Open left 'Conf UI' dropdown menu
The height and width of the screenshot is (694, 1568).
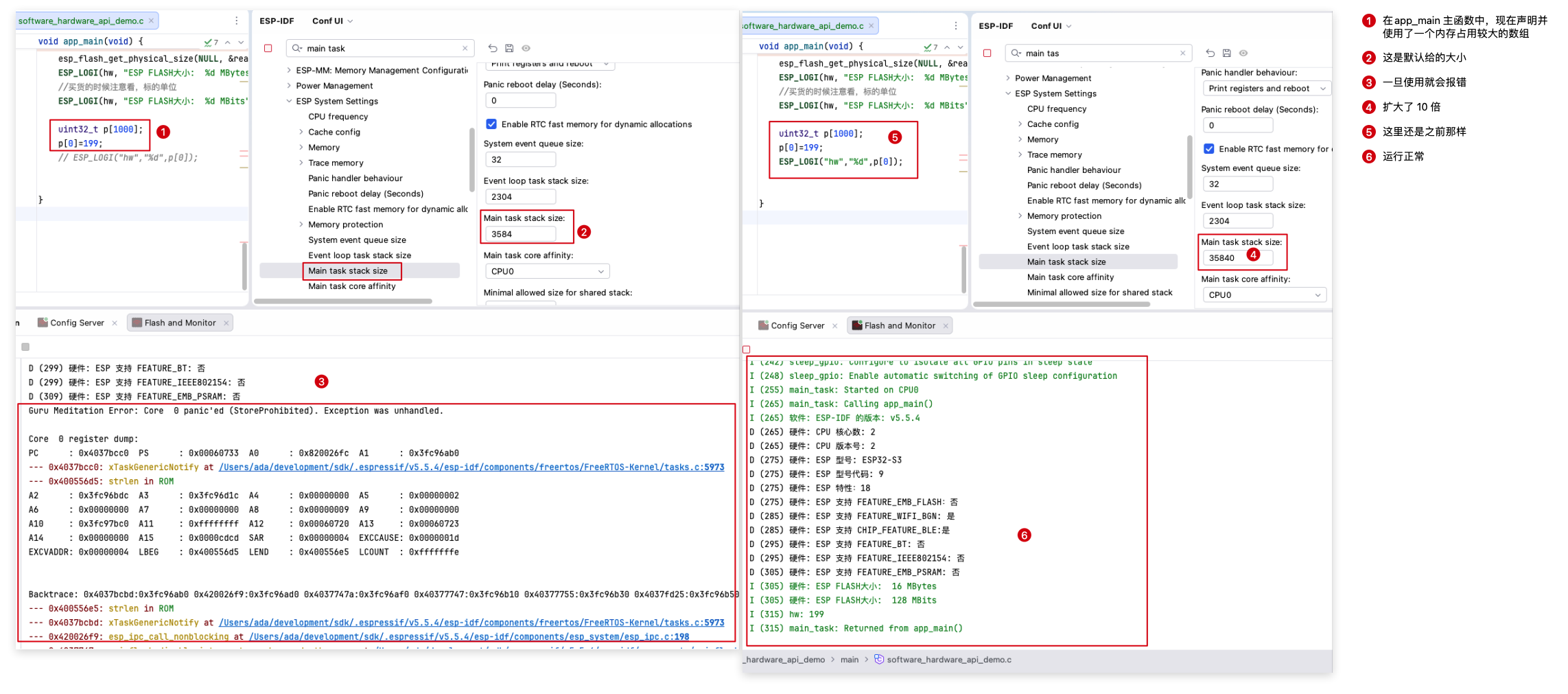[x=333, y=21]
